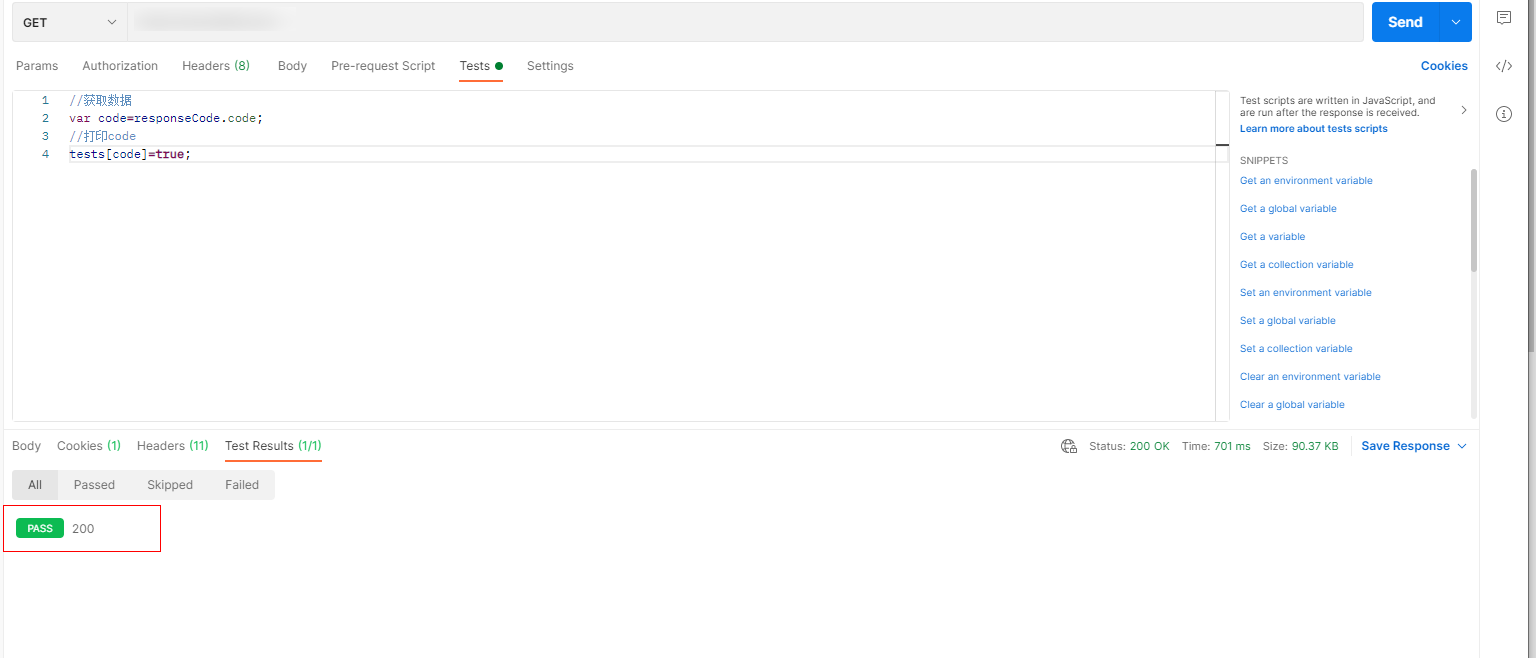
Task: Insert Clear a global variable snippet
Action: [1292, 405]
